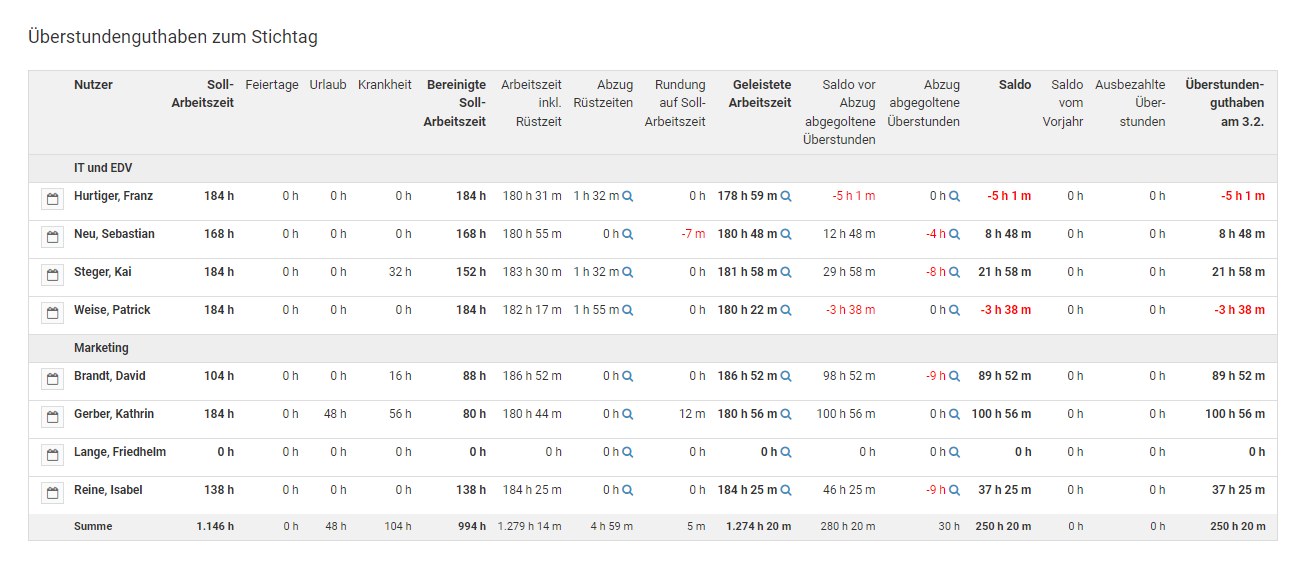Open calendar icon for Weise, Patrick
This screenshot has width=1312, height=575.
tap(52, 313)
